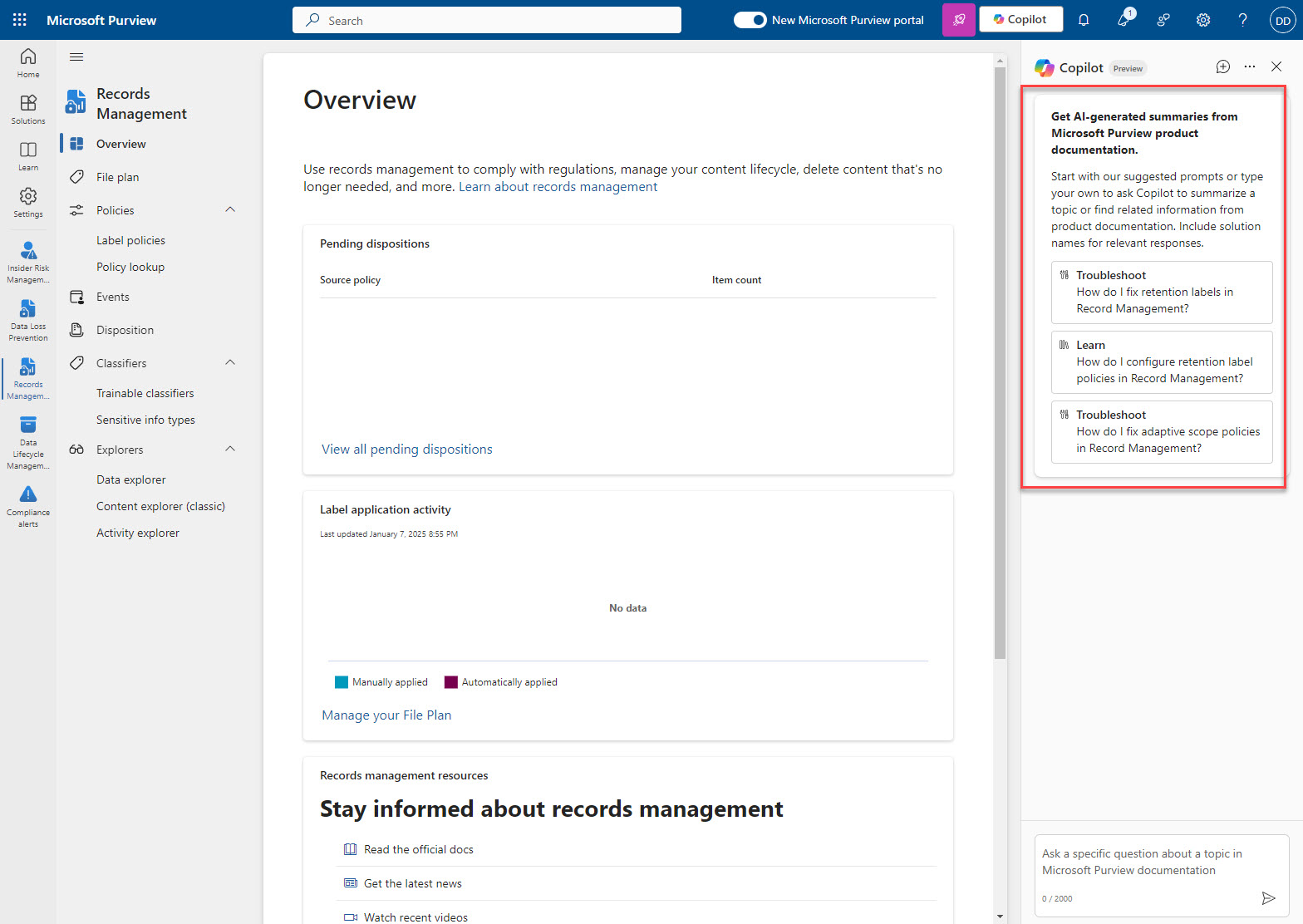Open Data Loss Prevention solution
This screenshot has width=1303, height=924.
click(x=28, y=320)
